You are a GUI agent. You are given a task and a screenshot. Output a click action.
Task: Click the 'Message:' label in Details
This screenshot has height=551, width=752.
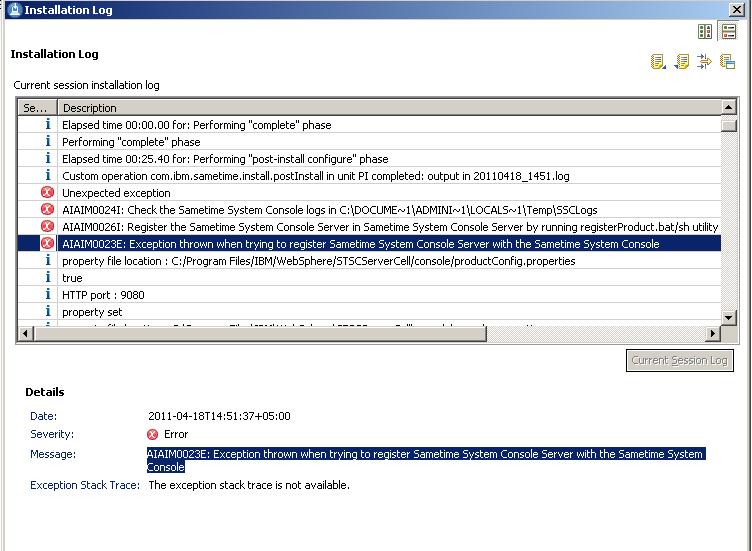53,454
